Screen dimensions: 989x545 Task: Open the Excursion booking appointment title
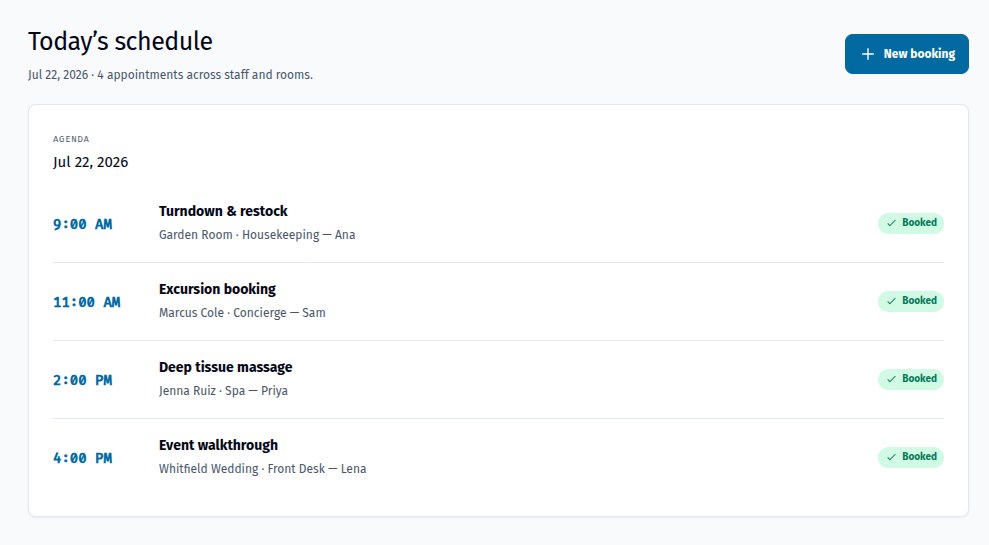click(218, 290)
